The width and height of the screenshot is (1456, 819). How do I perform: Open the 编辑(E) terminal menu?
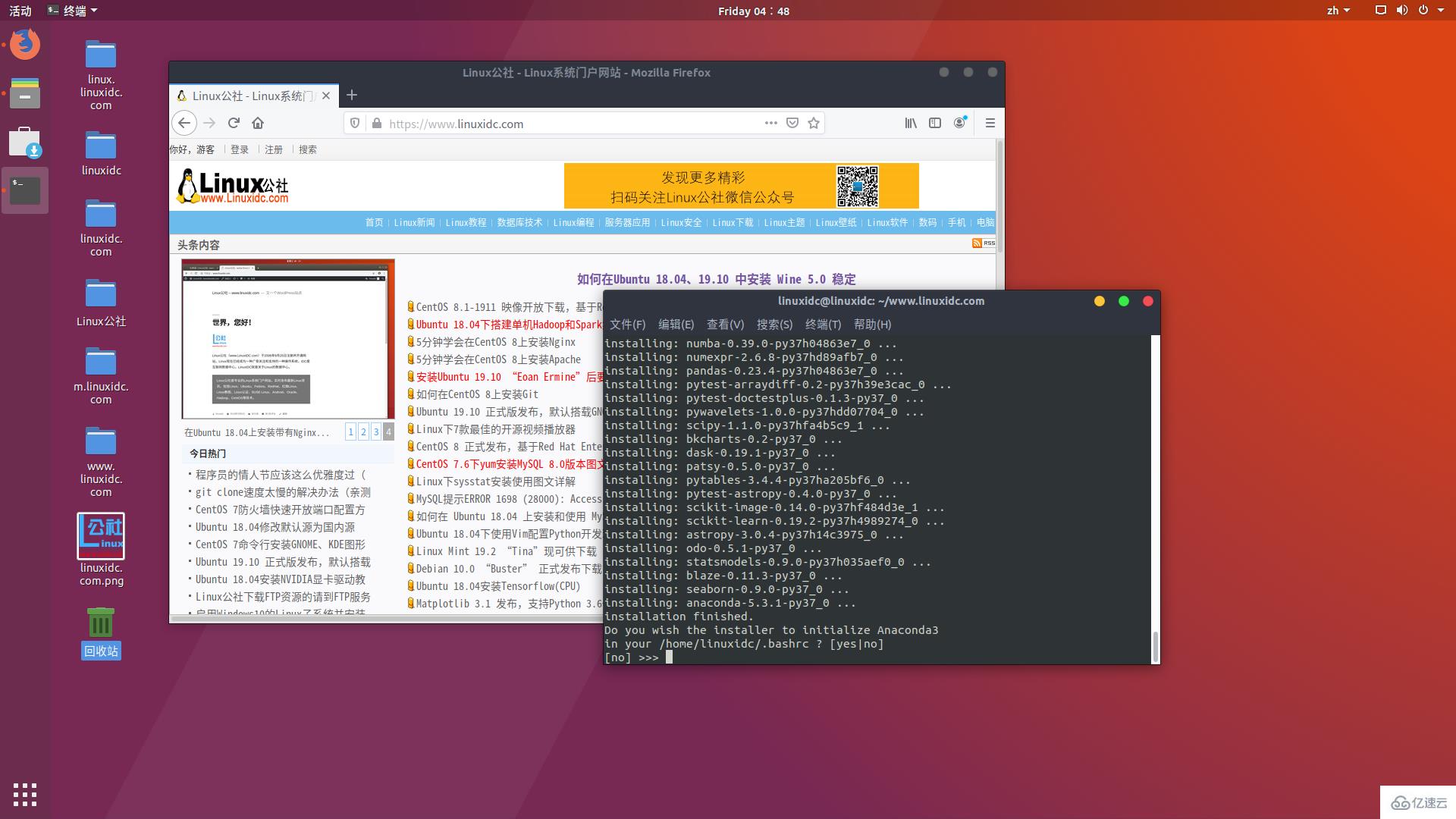point(676,324)
